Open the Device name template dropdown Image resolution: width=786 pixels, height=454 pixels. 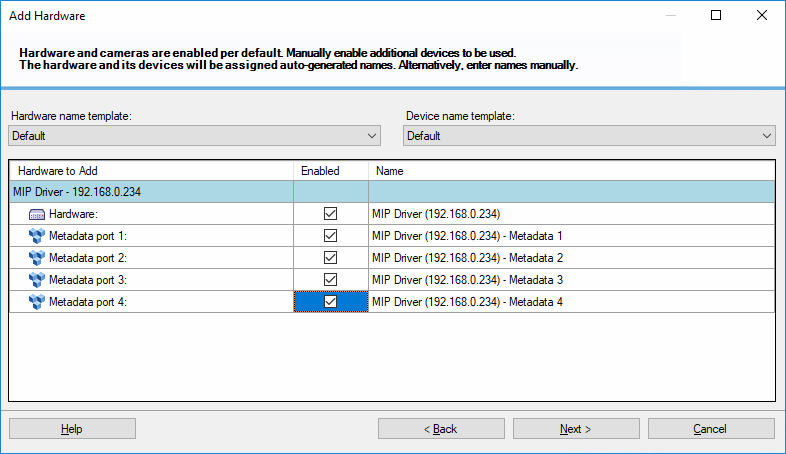tap(589, 136)
